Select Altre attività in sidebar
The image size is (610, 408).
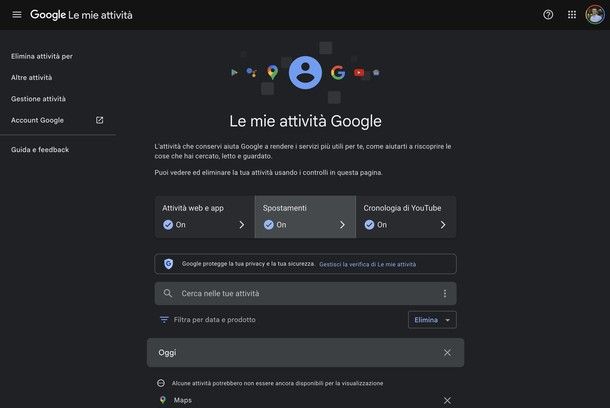(32, 77)
